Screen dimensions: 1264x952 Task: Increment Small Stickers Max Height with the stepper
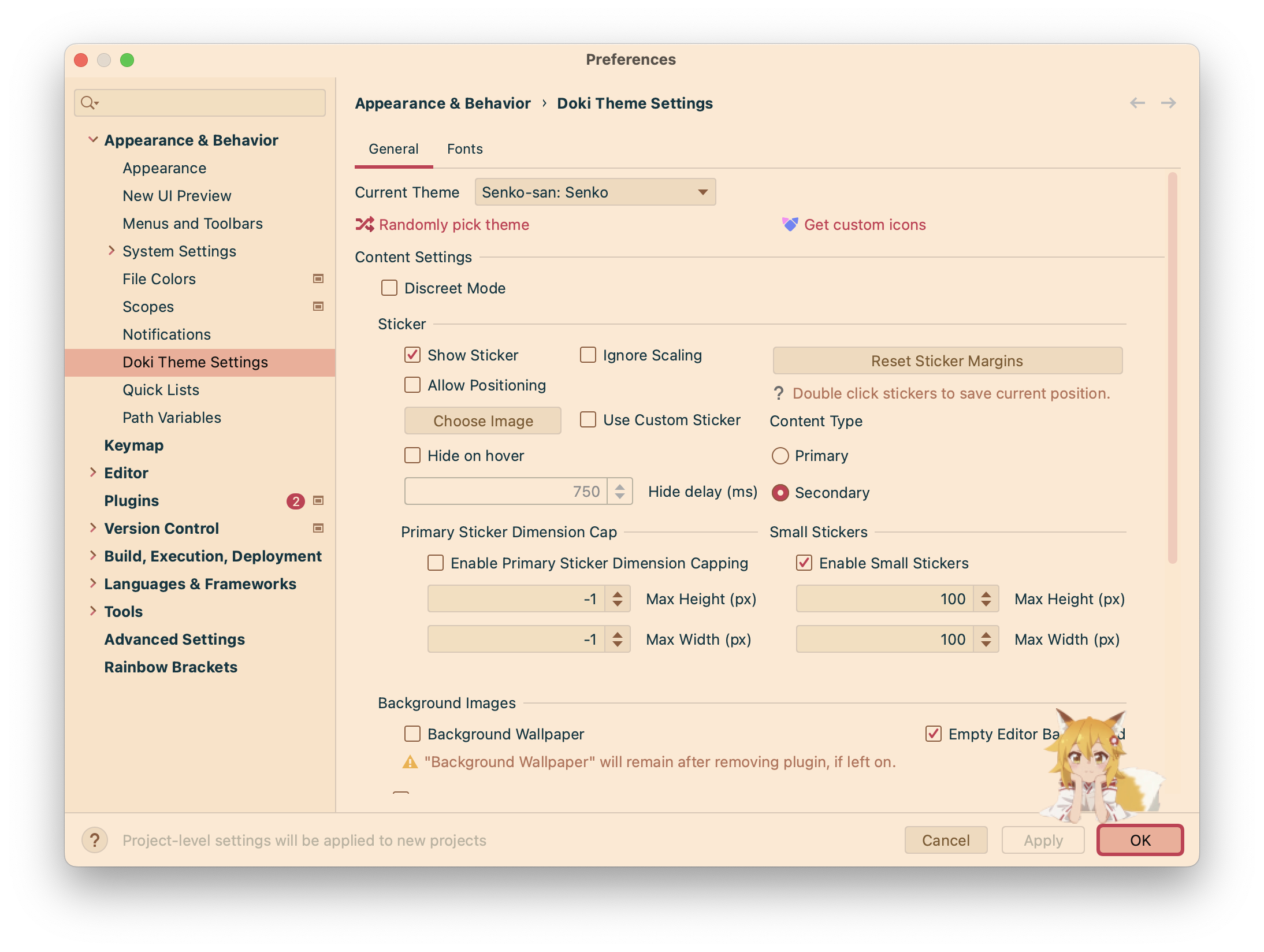click(x=986, y=594)
